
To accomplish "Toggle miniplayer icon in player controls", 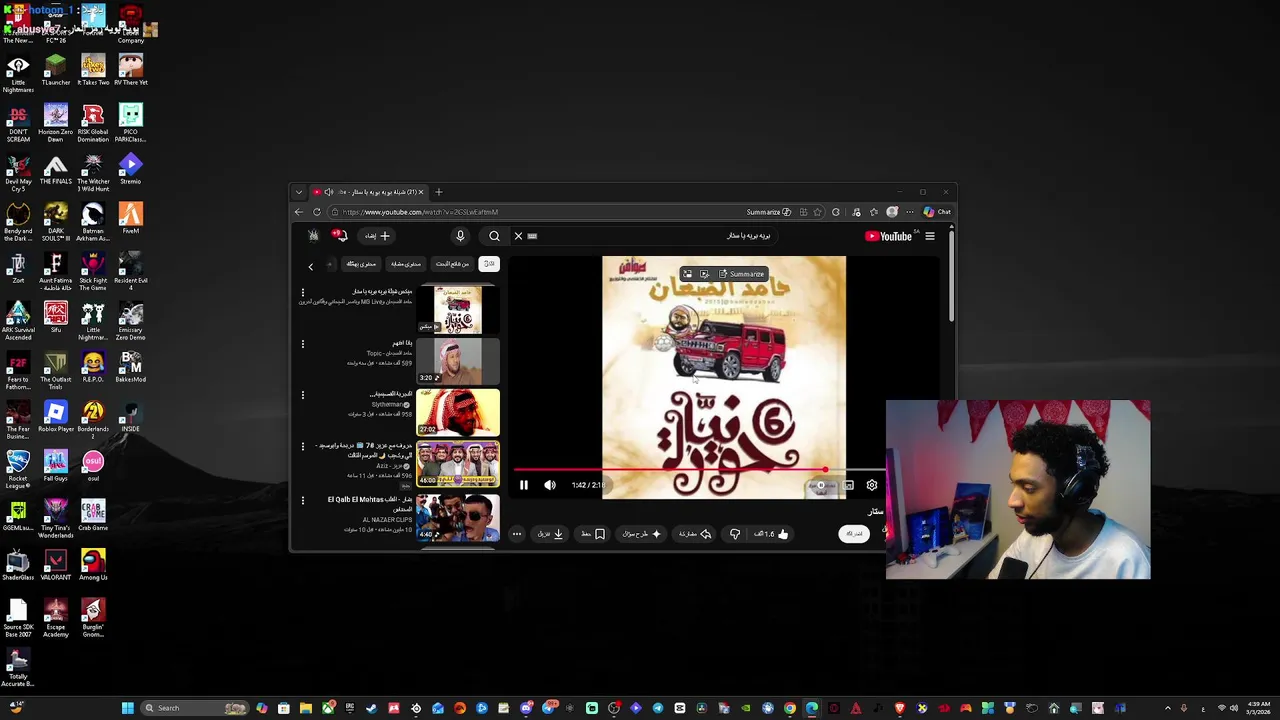I will [848, 485].
